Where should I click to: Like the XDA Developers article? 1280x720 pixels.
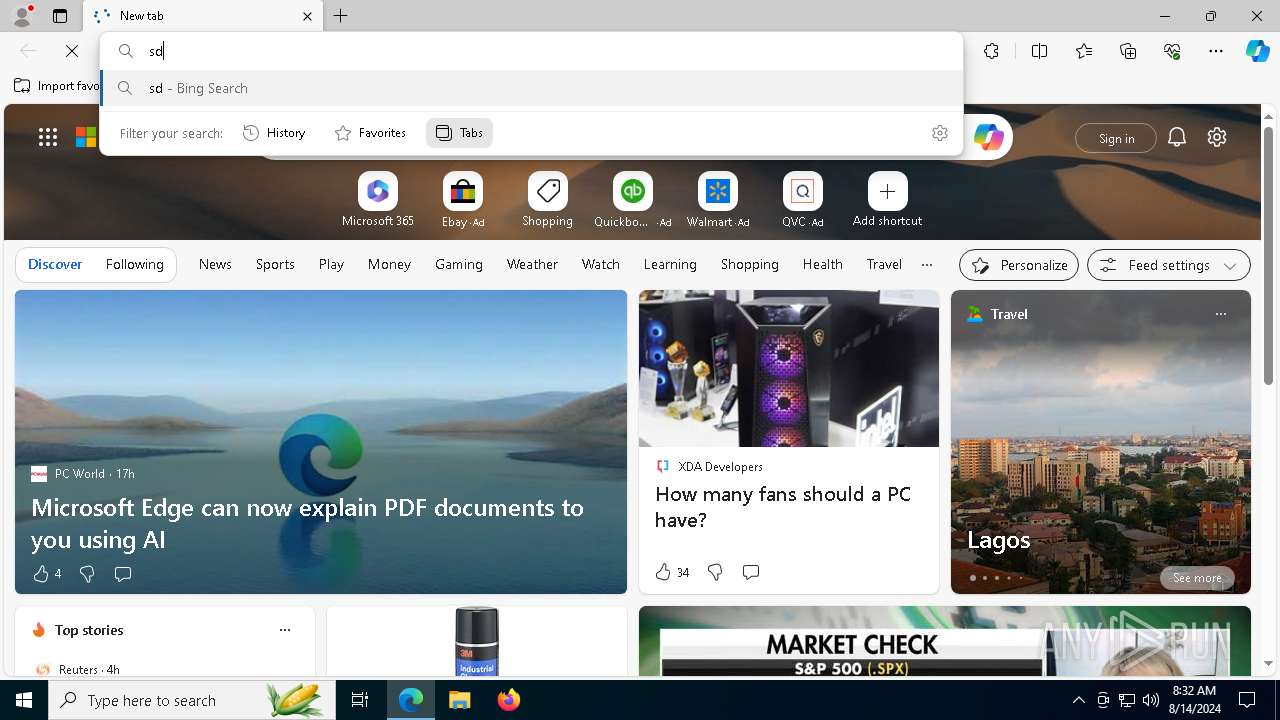[672, 572]
